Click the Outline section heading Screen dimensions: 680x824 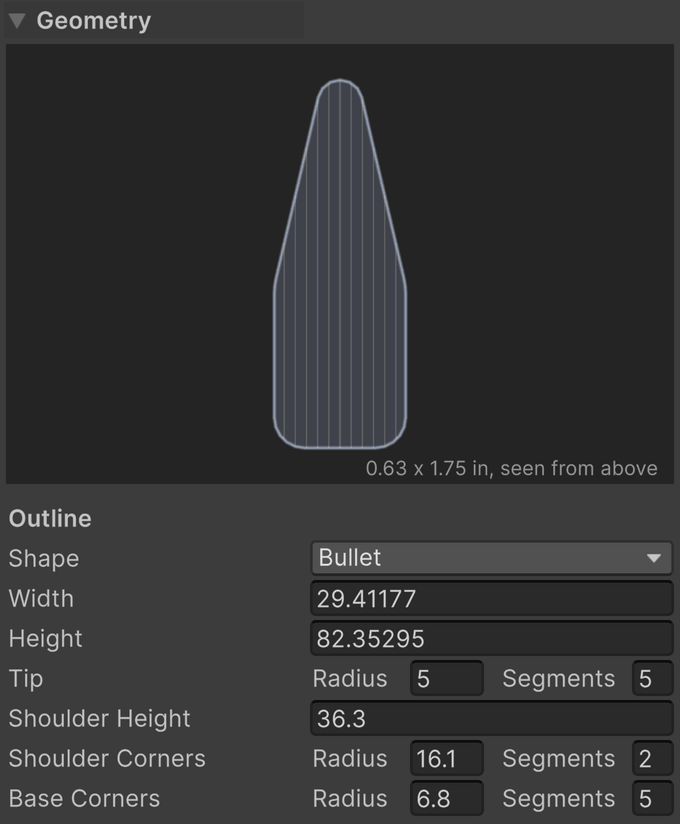[50, 519]
